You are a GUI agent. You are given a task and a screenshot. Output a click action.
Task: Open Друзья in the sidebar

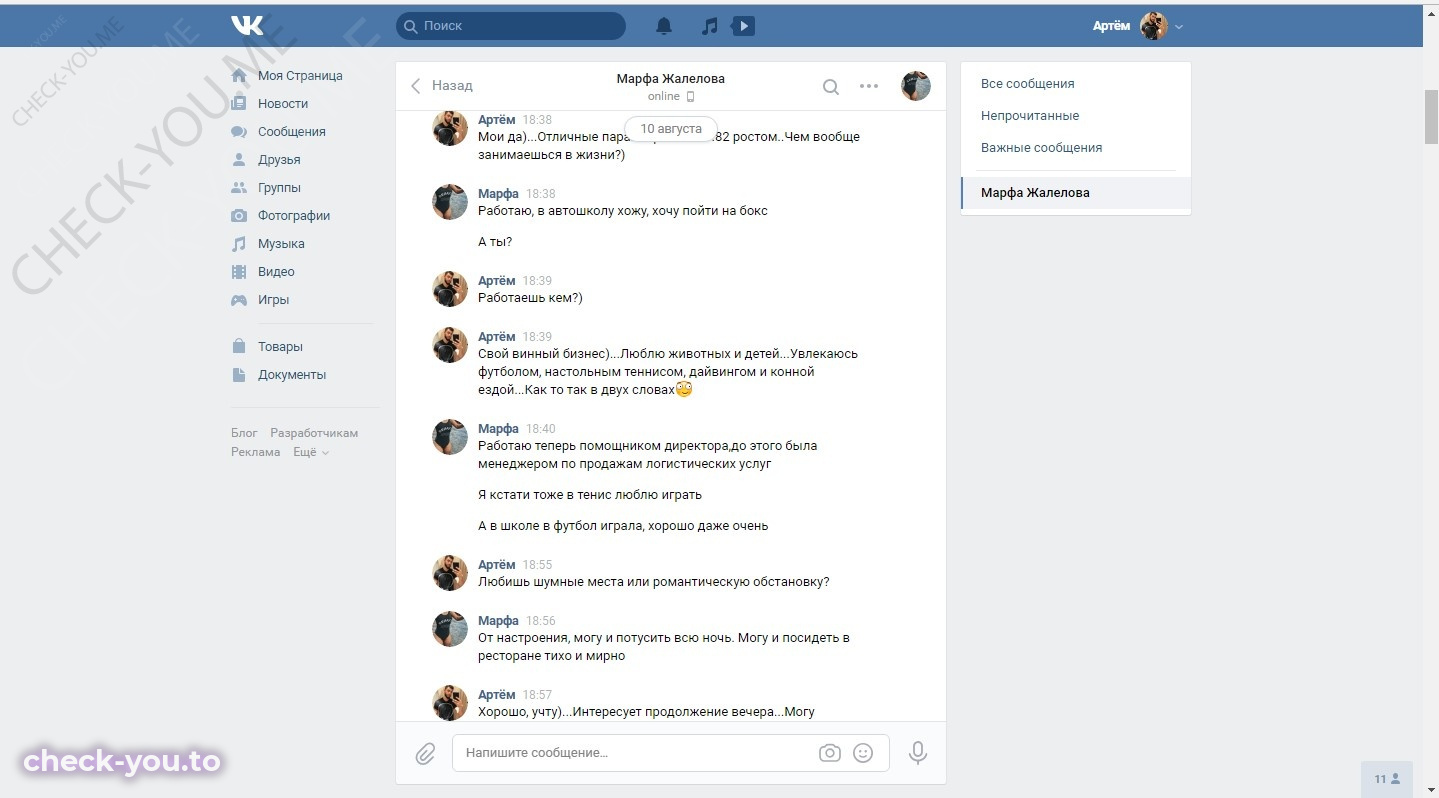coord(279,160)
